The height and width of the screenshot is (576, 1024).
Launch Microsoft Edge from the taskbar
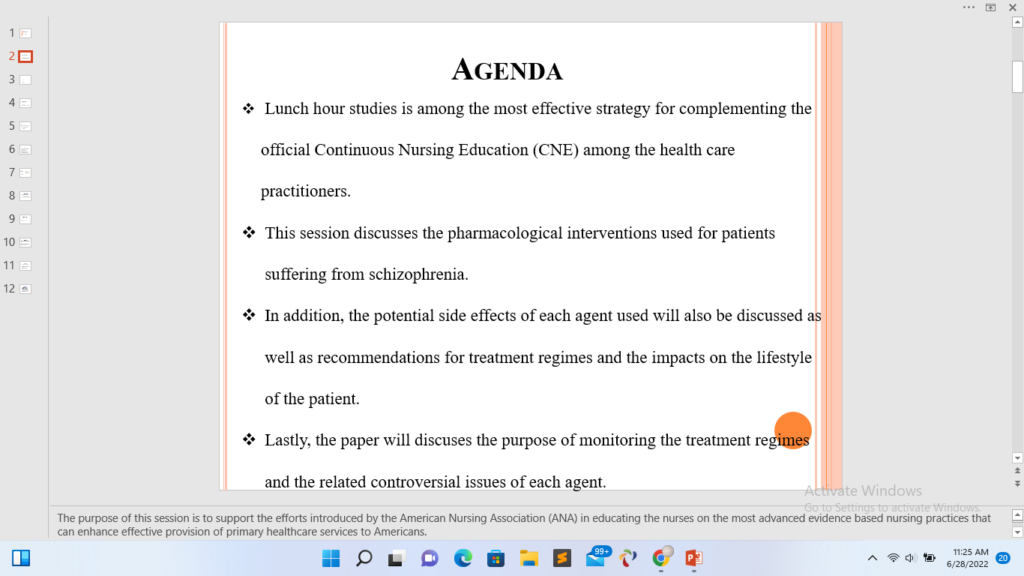[x=463, y=558]
